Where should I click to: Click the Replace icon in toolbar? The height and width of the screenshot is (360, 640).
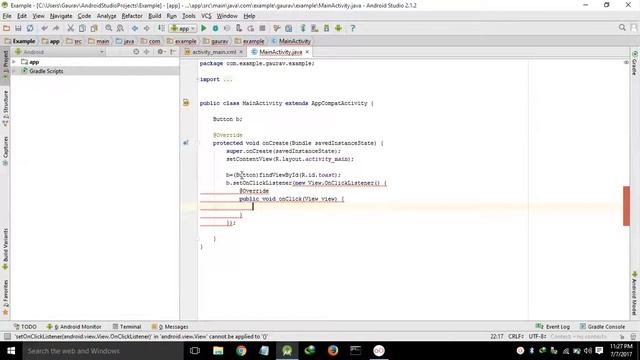[x=120, y=28]
